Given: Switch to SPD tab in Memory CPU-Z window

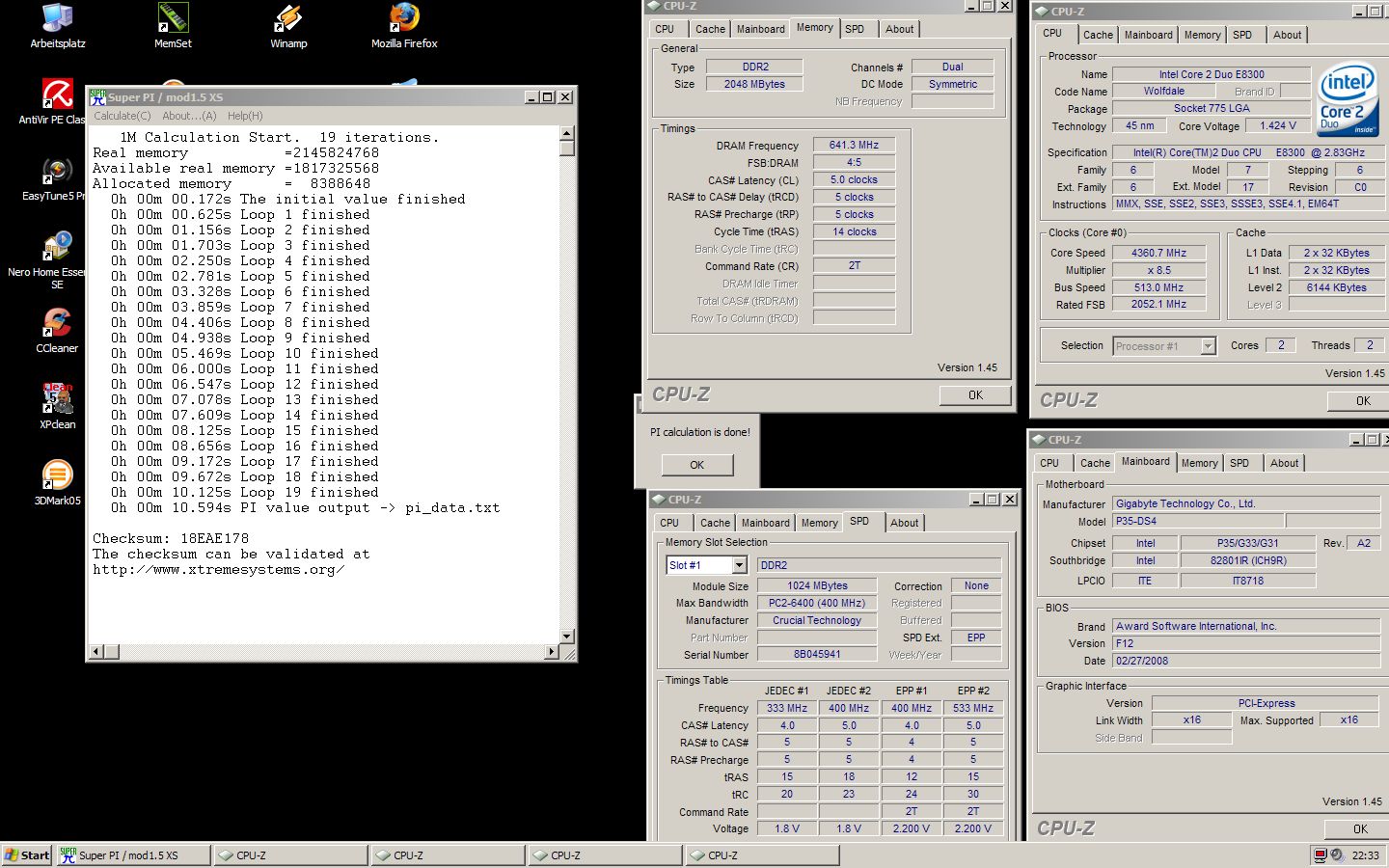Looking at the screenshot, I should [x=855, y=29].
